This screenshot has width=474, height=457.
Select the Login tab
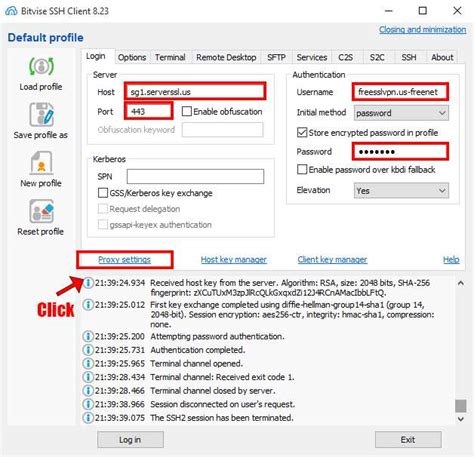(96, 56)
